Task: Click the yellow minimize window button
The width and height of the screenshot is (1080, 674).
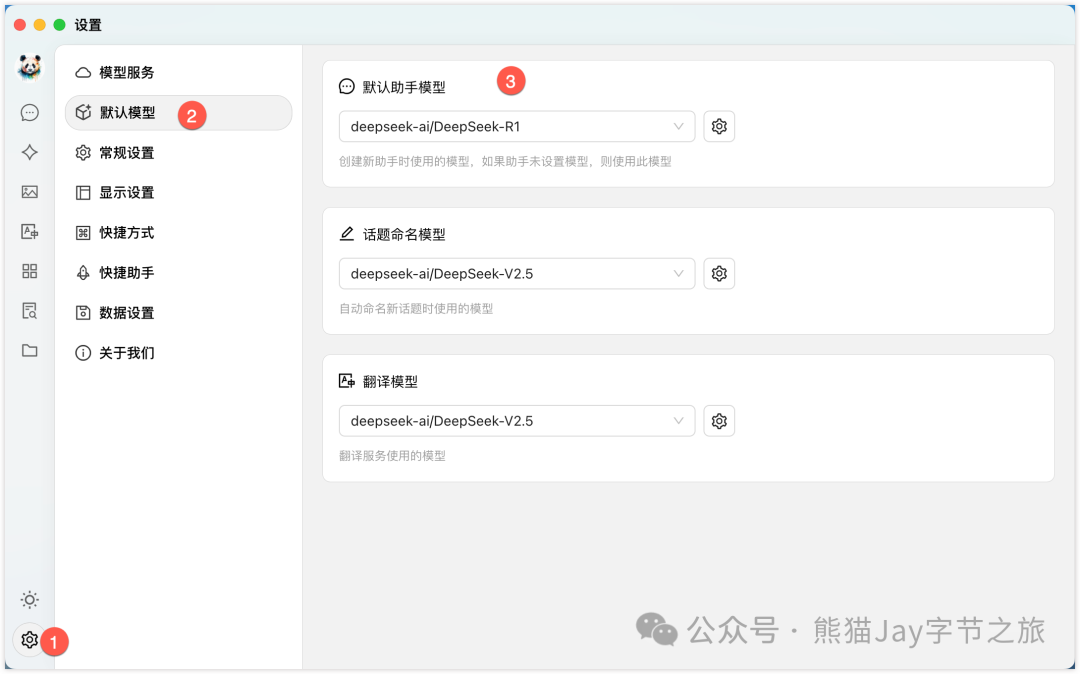Action: coord(40,25)
